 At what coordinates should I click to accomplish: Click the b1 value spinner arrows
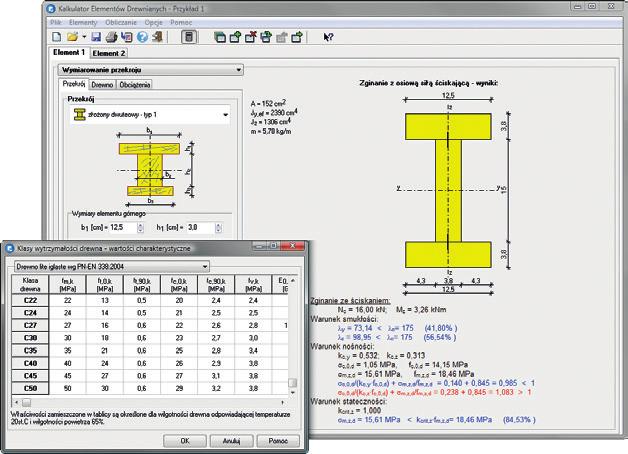pos(140,227)
